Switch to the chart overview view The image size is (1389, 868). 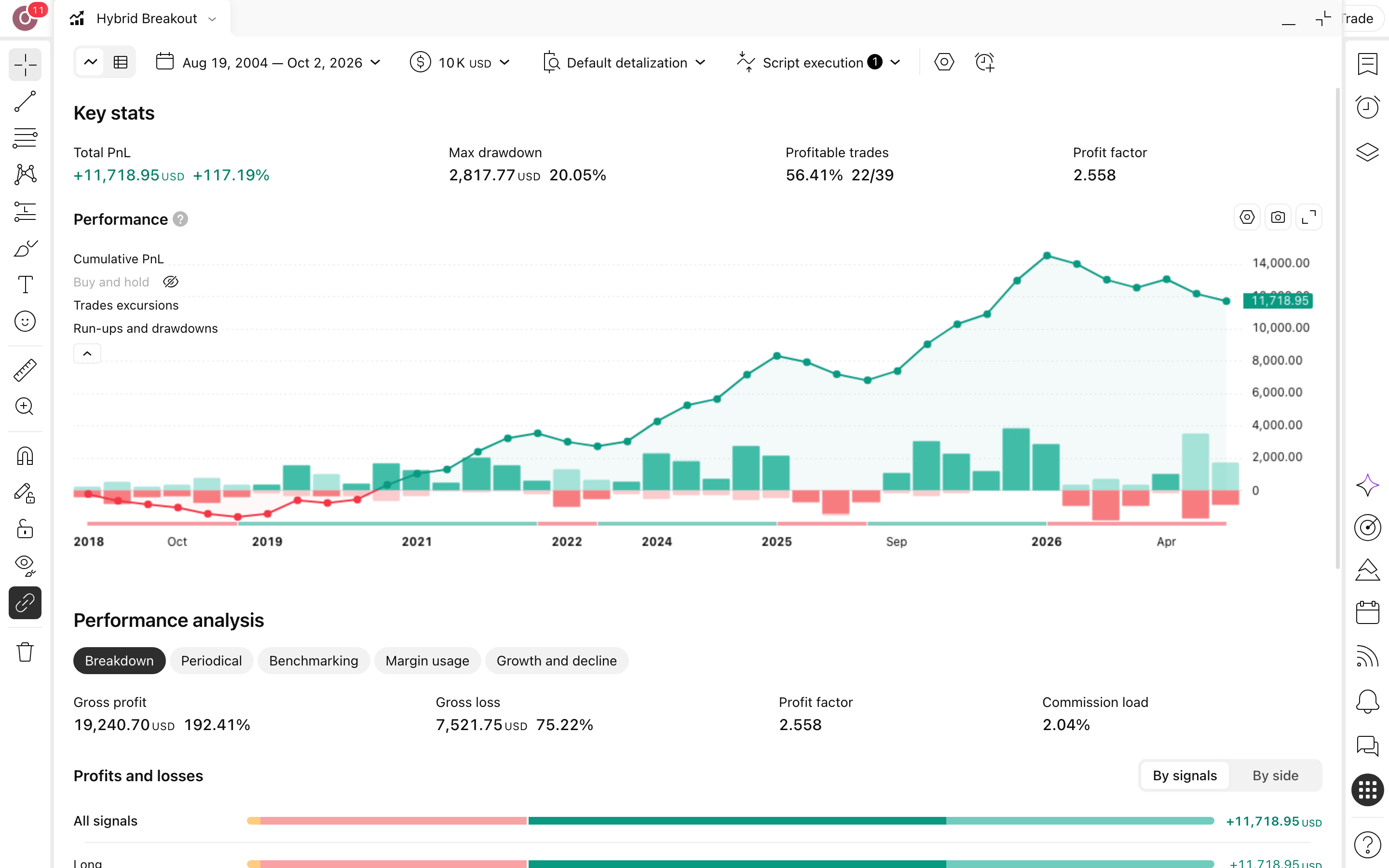pos(91,62)
